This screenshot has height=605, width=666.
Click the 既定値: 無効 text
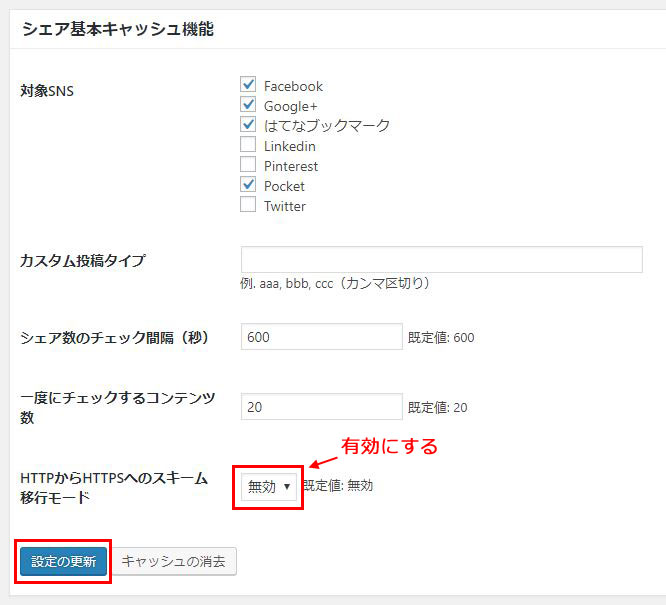tap(339, 485)
